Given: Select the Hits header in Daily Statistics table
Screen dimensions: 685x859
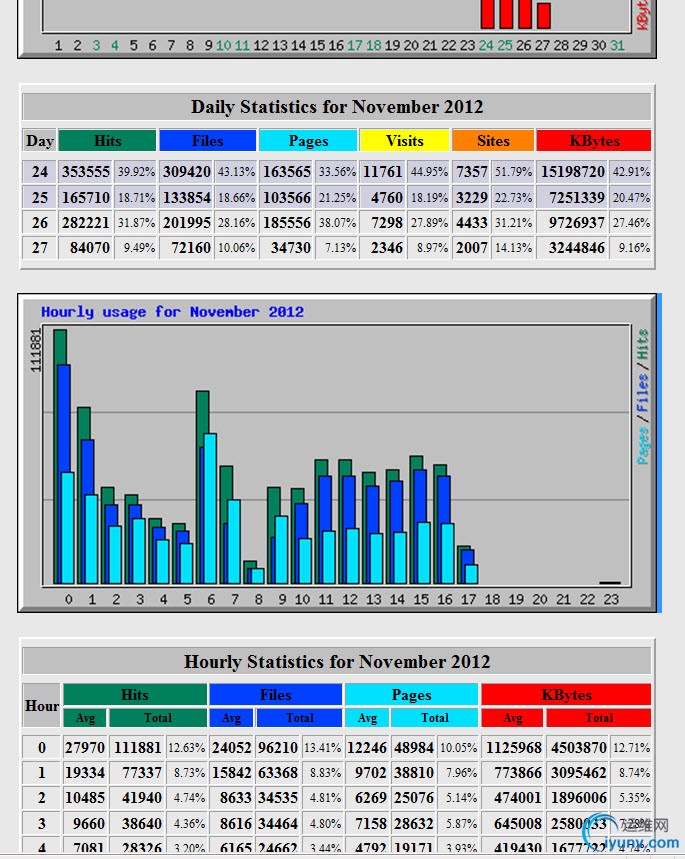Looking at the screenshot, I should [107, 141].
